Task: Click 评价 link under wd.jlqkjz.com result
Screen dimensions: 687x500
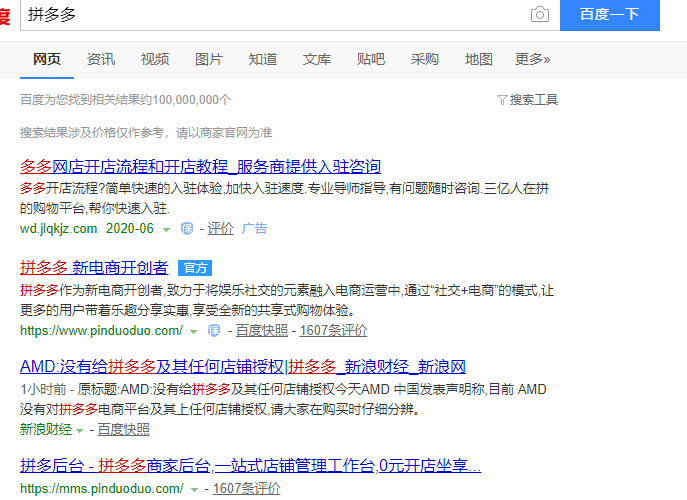Action: tap(220, 228)
